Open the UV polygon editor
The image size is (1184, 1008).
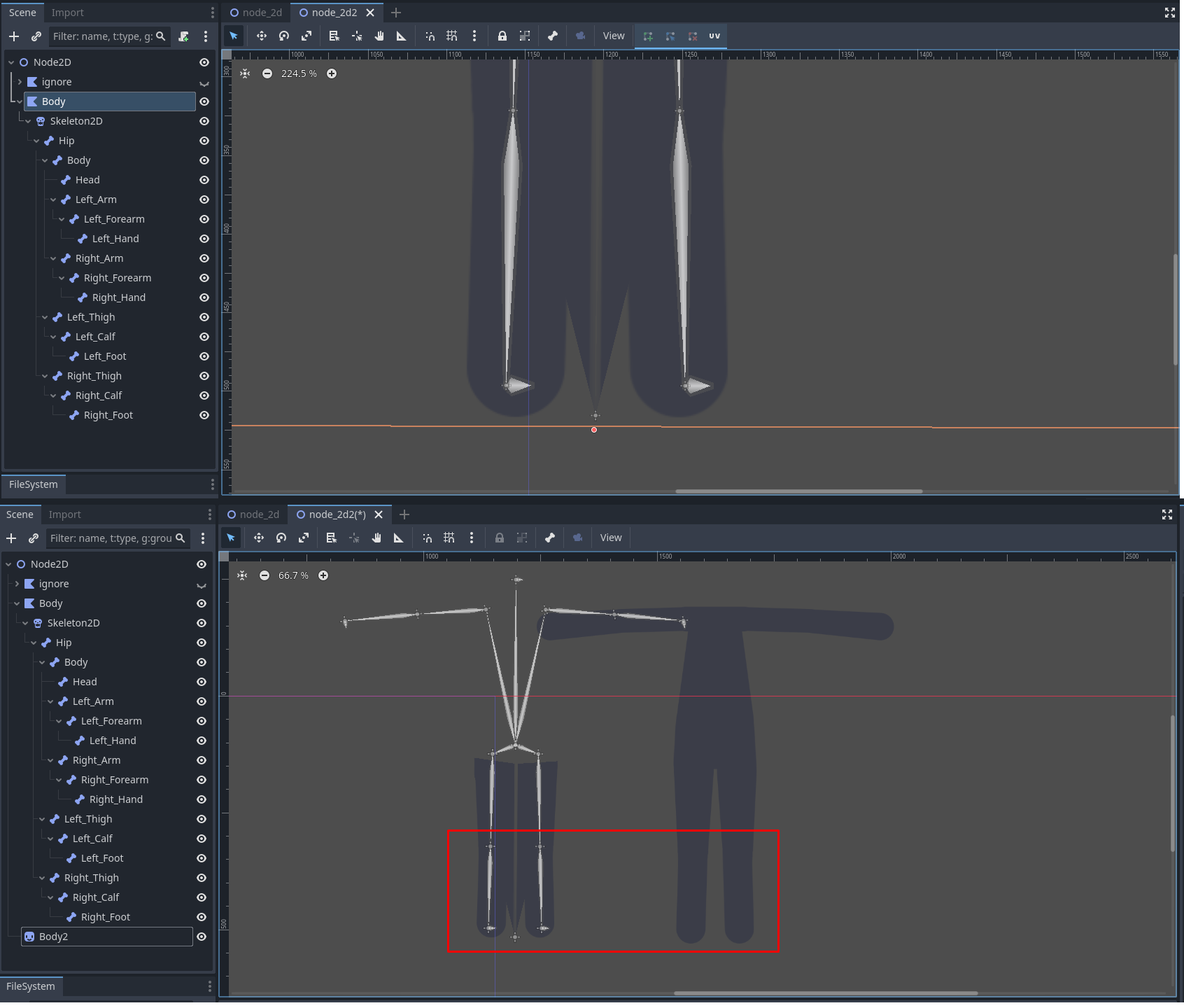click(714, 36)
